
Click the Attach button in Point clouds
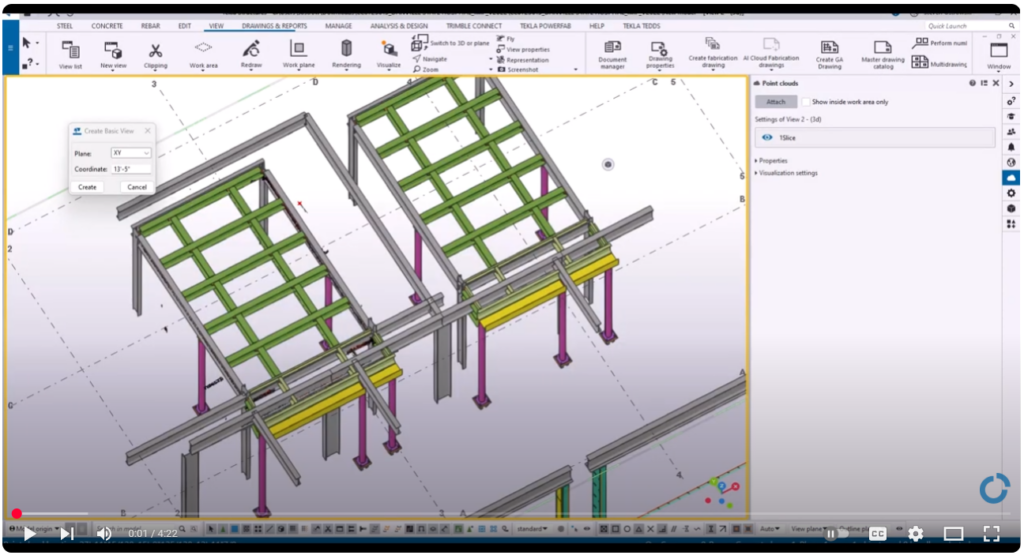tap(776, 102)
